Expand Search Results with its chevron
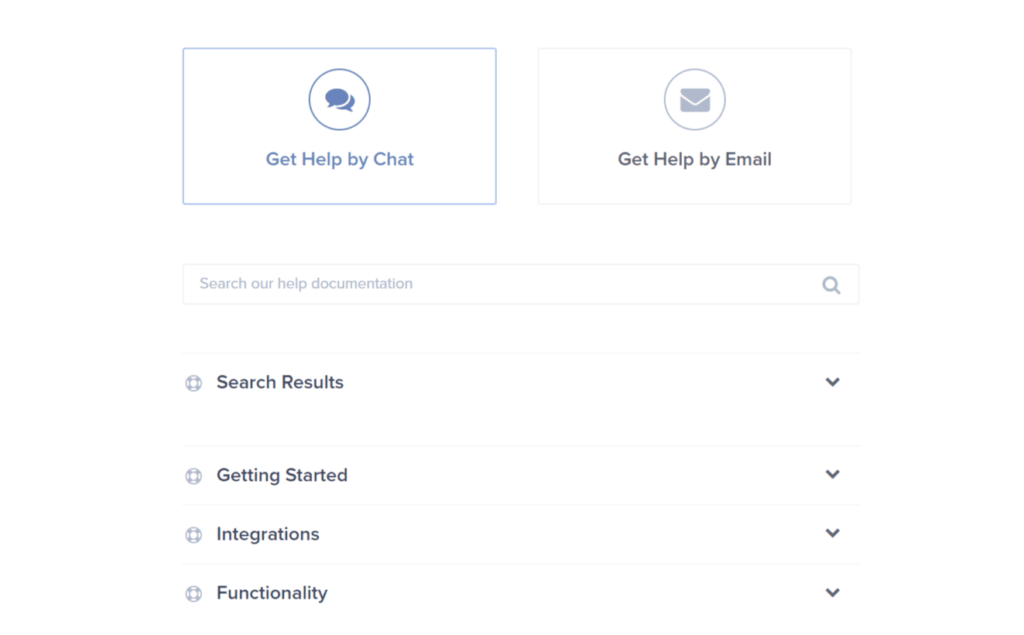1024x635 pixels. pos(832,382)
